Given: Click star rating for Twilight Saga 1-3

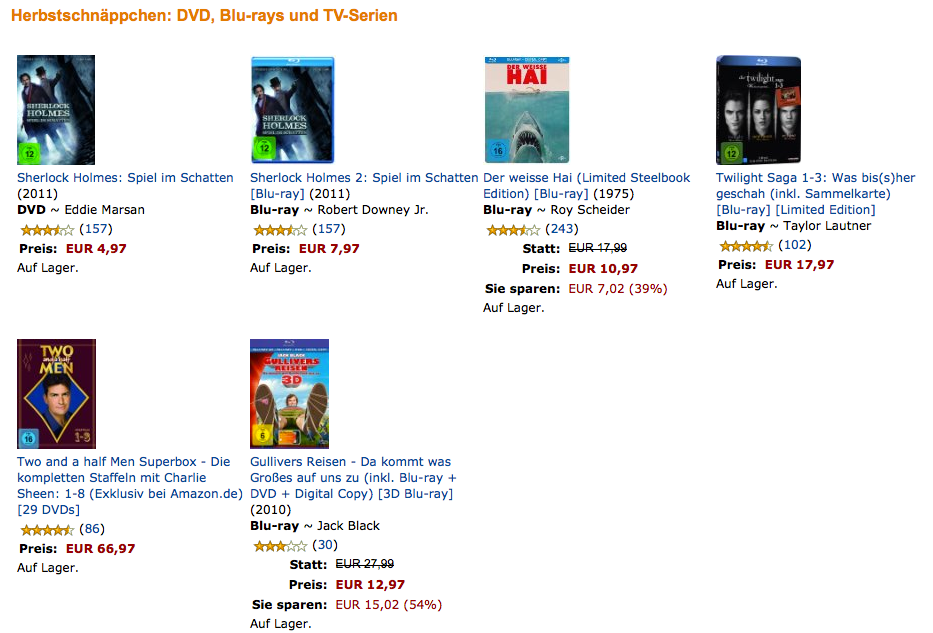Looking at the screenshot, I should click(x=745, y=246).
